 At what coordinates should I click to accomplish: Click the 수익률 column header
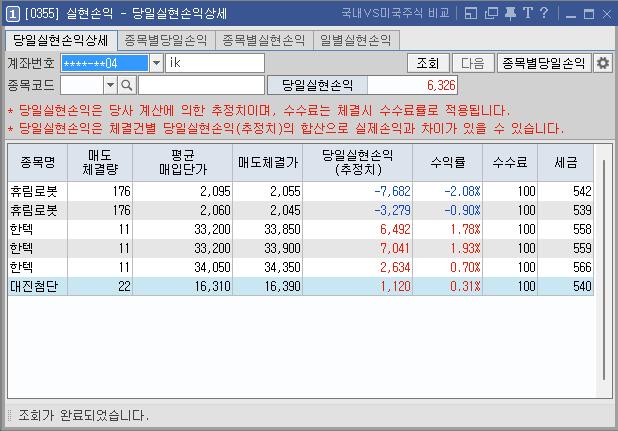447,162
